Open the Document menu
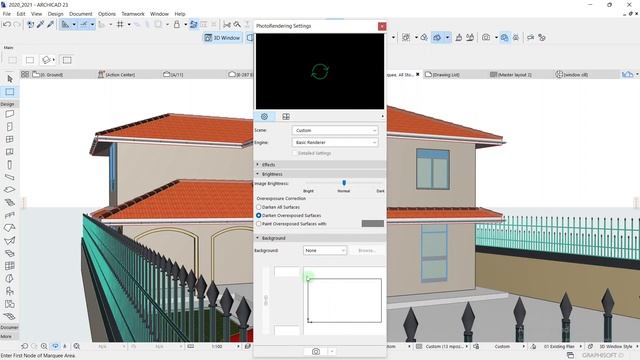Image resolution: width=640 pixels, height=360 pixels. pyautogui.click(x=80, y=14)
